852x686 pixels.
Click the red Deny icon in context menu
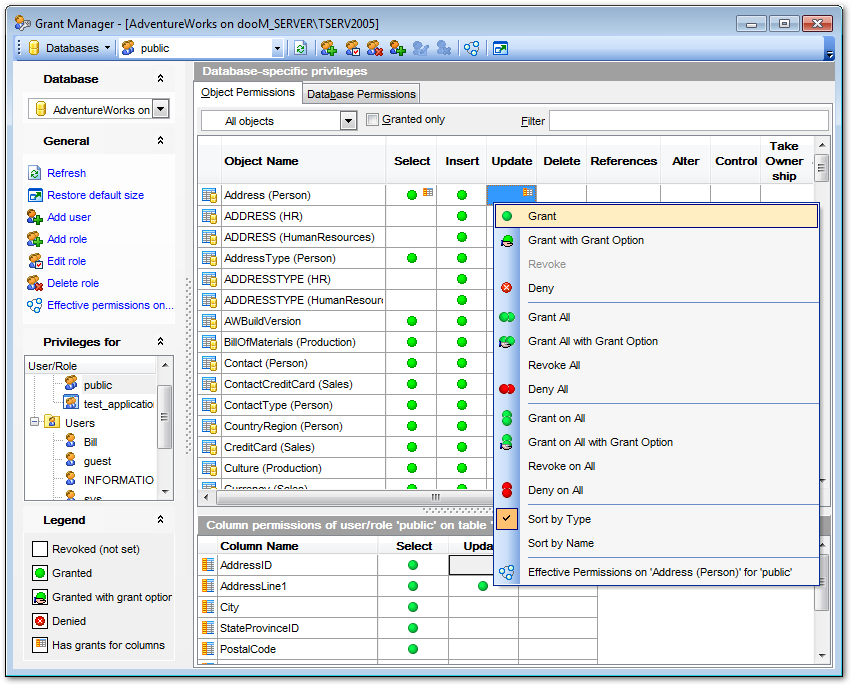pyautogui.click(x=507, y=288)
